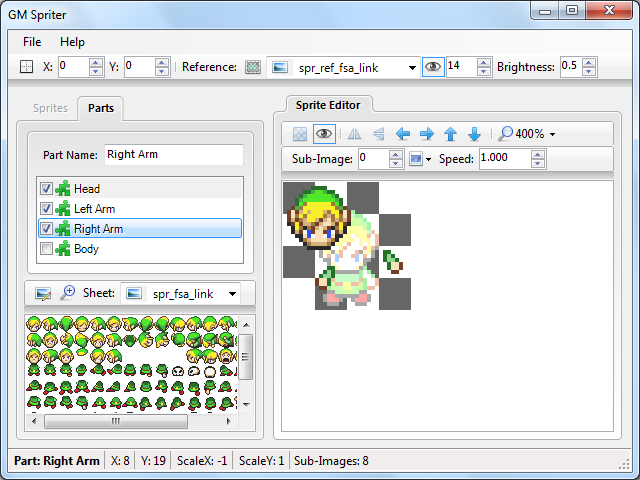Click the Body puzzle piece icon
Image resolution: width=640 pixels, height=480 pixels.
(63, 249)
